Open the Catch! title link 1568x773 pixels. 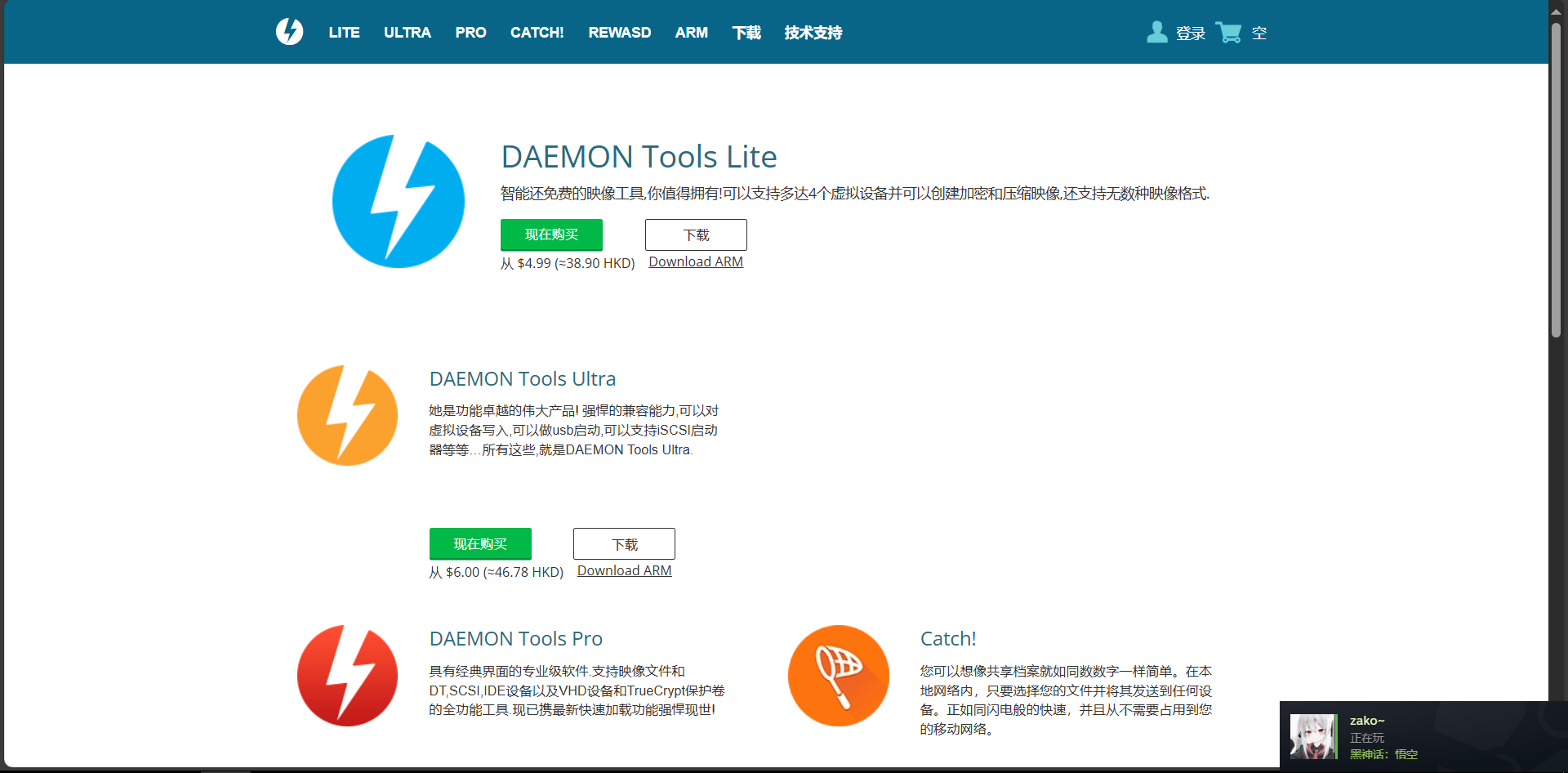coord(948,639)
